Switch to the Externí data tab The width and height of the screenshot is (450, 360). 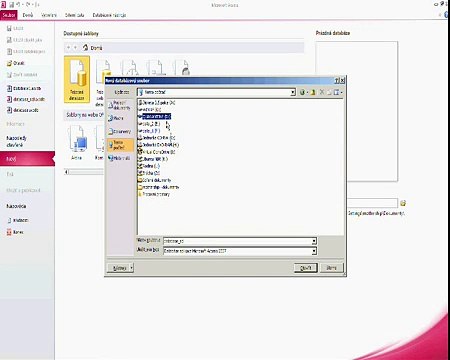(x=75, y=15)
